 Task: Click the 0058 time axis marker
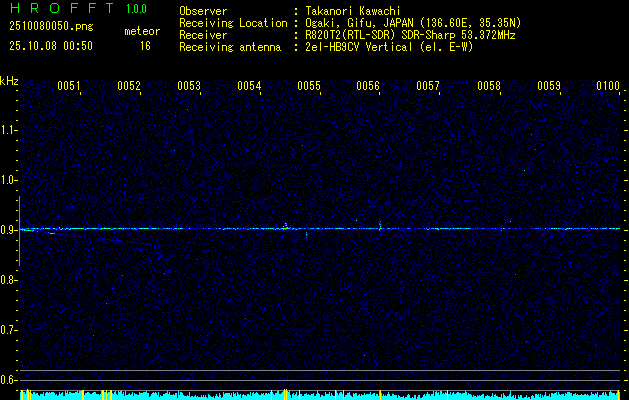click(x=489, y=86)
